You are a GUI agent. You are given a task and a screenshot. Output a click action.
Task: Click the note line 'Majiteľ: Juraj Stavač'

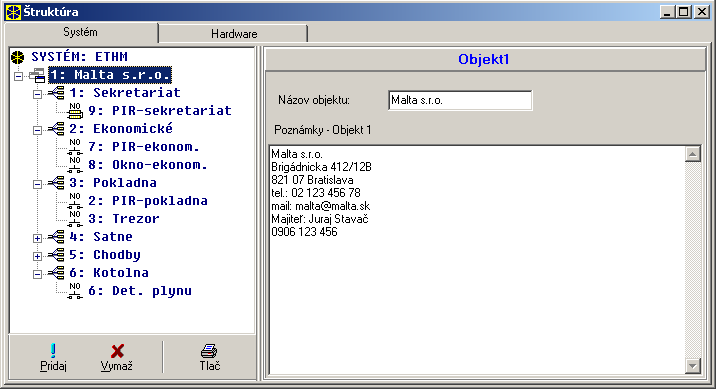pyautogui.click(x=320, y=219)
